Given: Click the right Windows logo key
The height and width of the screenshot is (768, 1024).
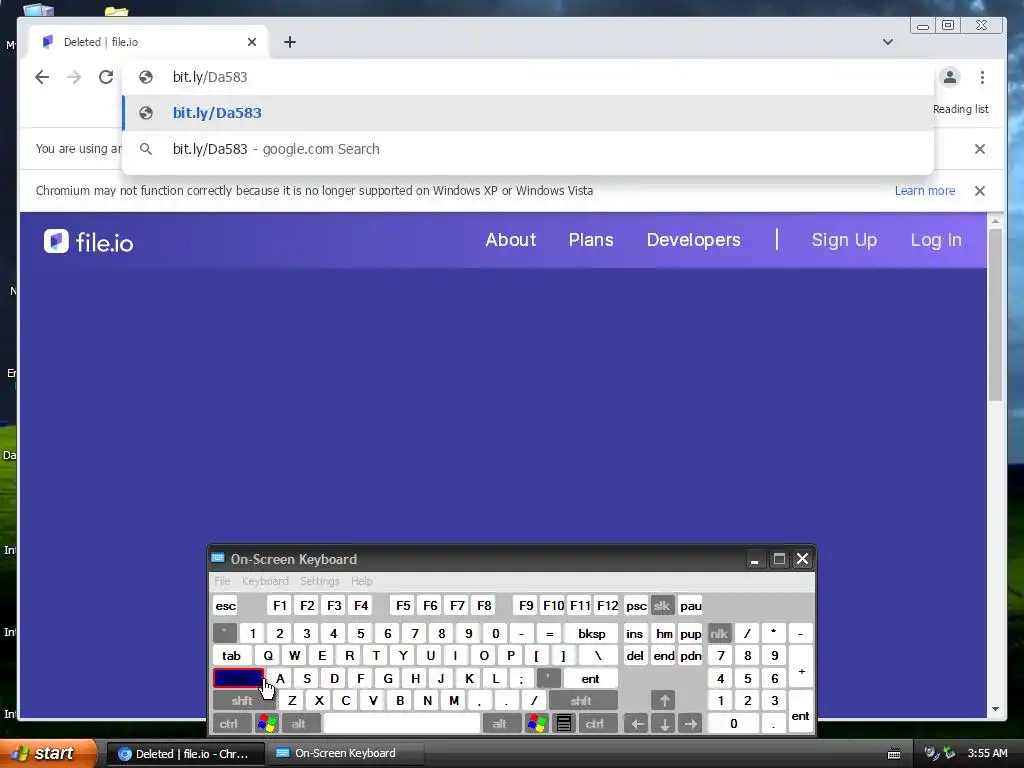Looking at the screenshot, I should click(537, 724).
